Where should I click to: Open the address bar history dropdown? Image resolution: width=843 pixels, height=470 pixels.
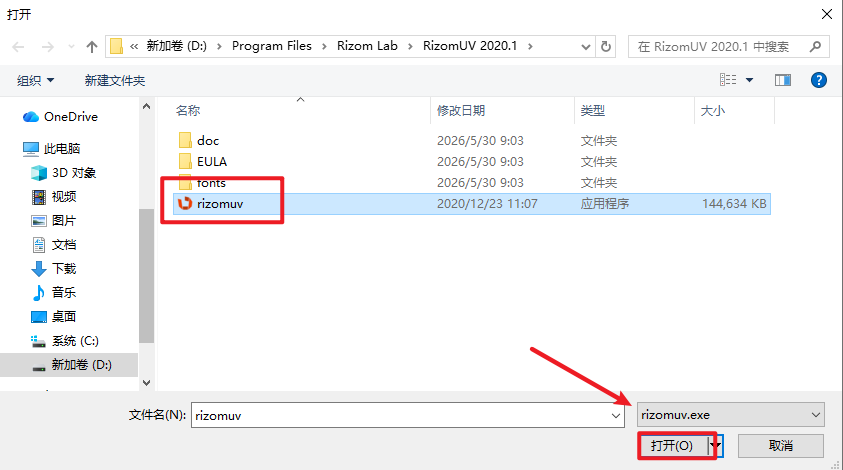click(586, 47)
